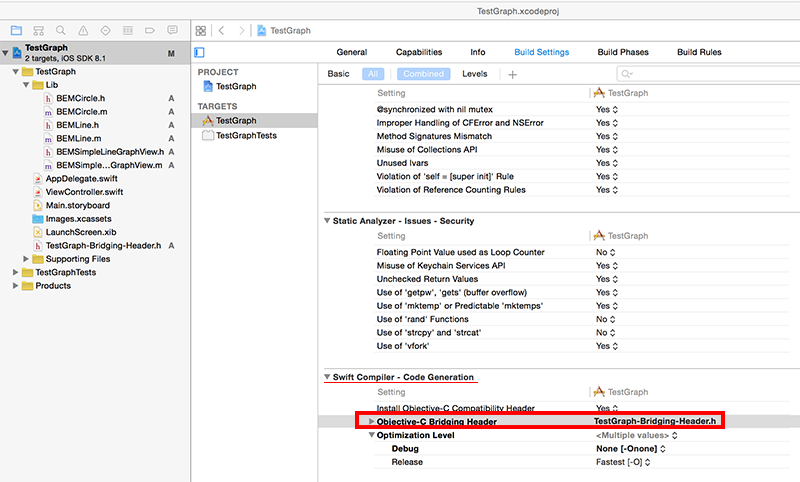The width and height of the screenshot is (800, 482).
Task: Change Use of 'rand' Functions value
Action: point(605,319)
